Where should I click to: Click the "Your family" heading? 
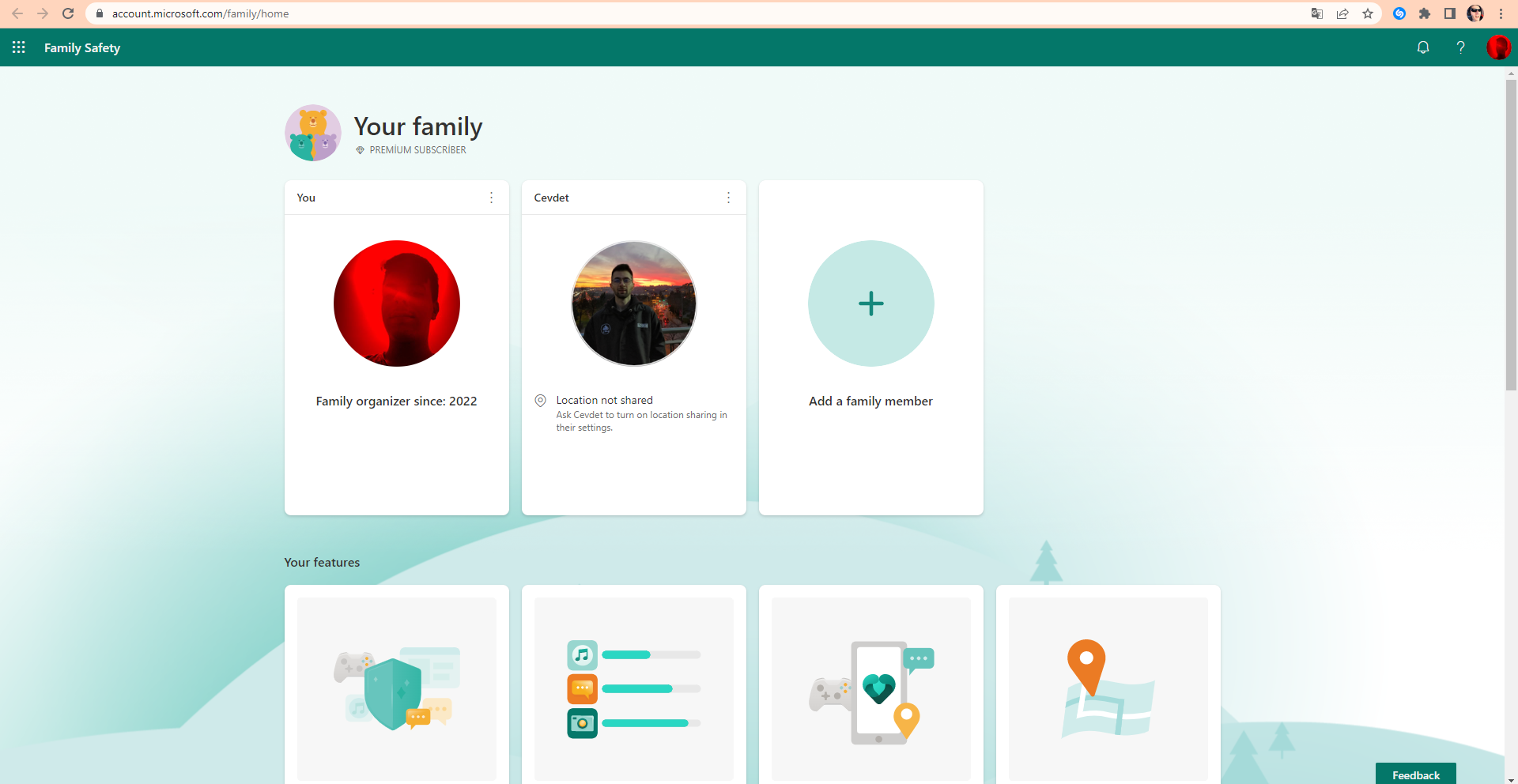(x=418, y=126)
